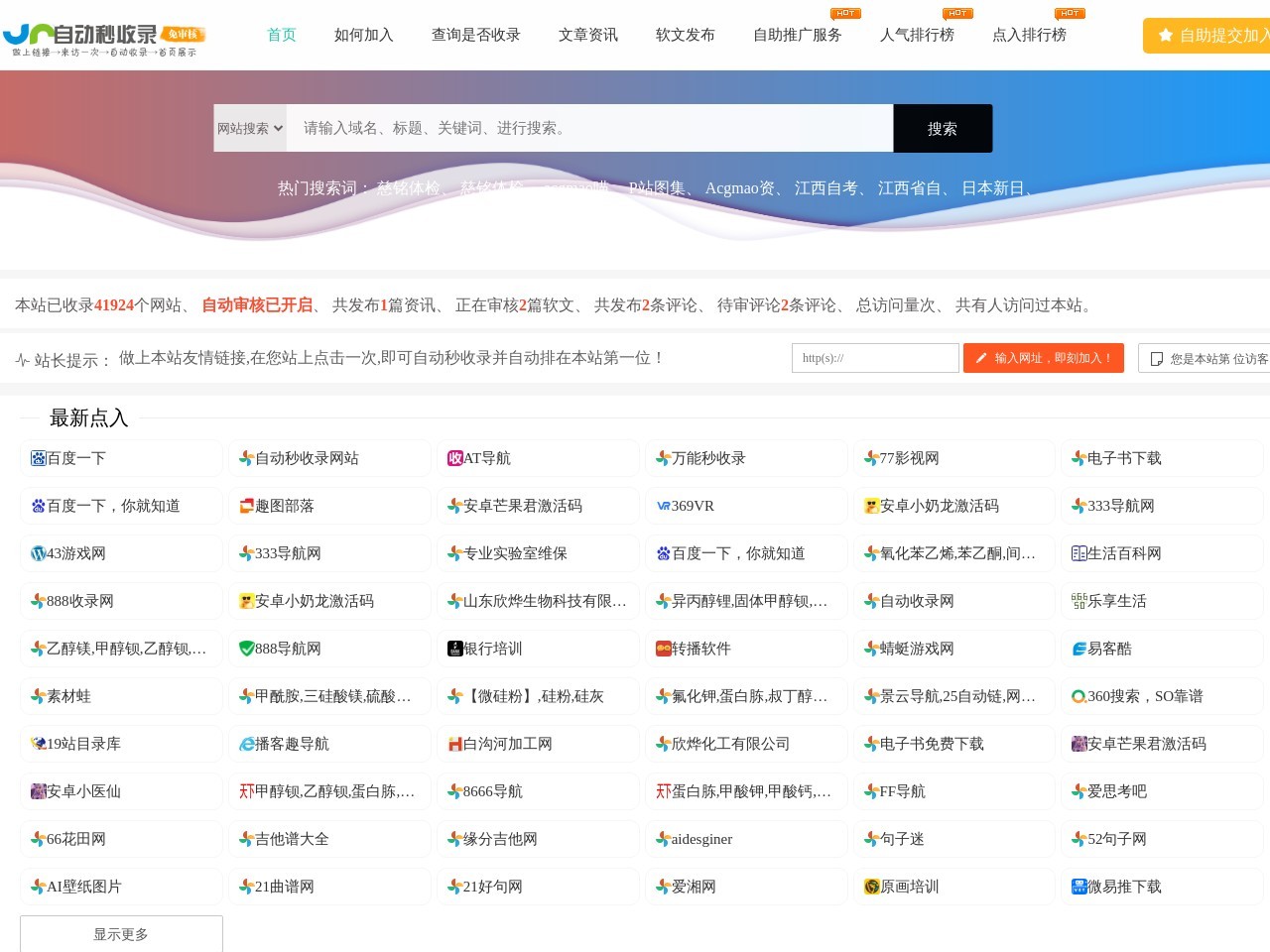Click the grid icon beside 生活百科网
1270x952 pixels.
(x=1079, y=553)
